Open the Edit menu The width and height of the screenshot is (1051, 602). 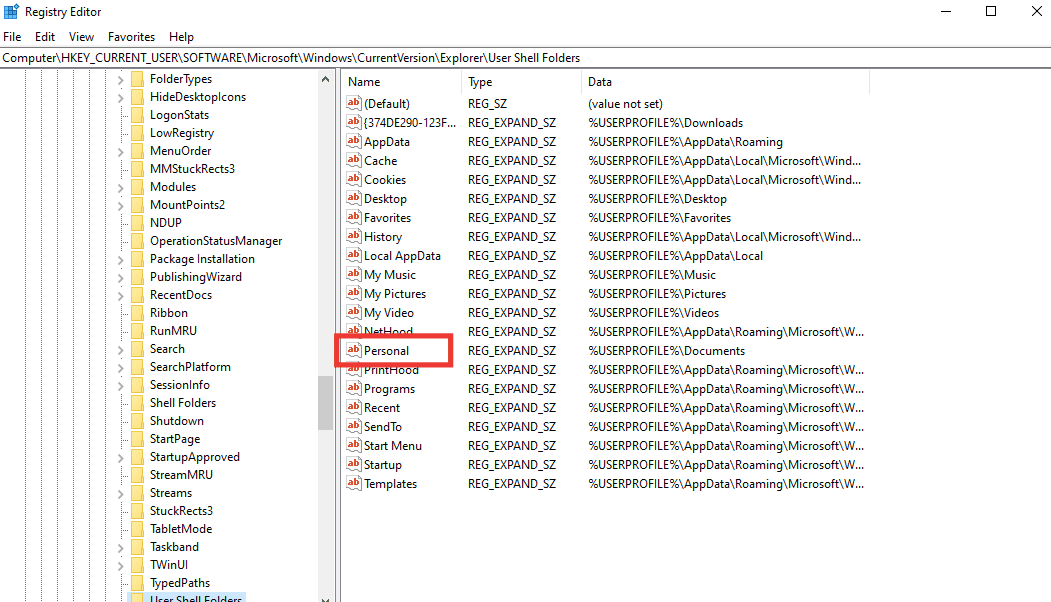[x=45, y=37]
